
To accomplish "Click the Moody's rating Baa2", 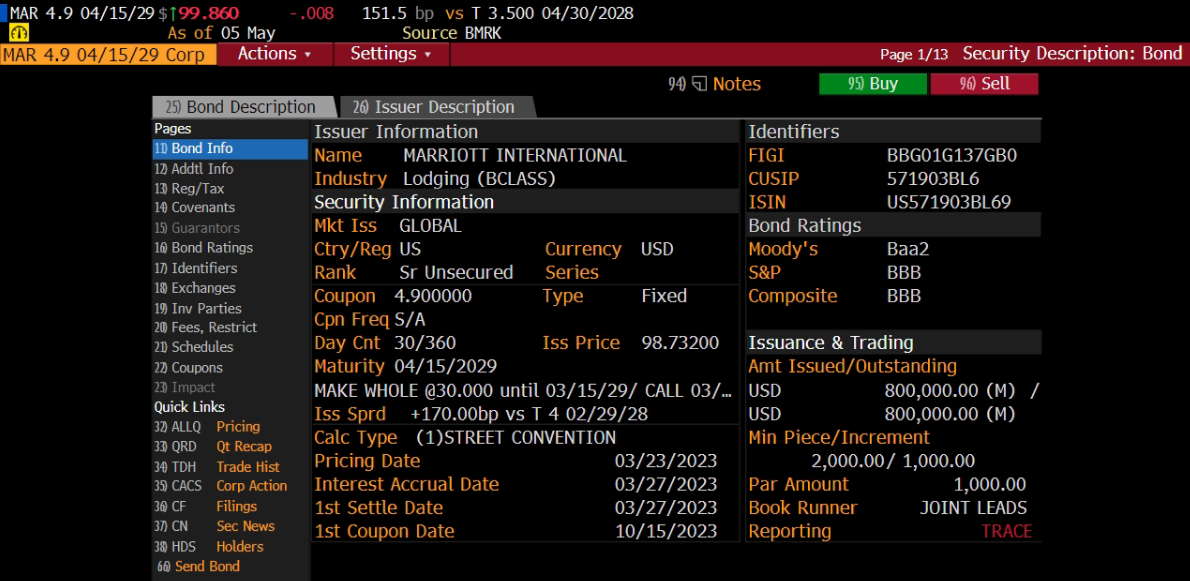I will (x=909, y=249).
